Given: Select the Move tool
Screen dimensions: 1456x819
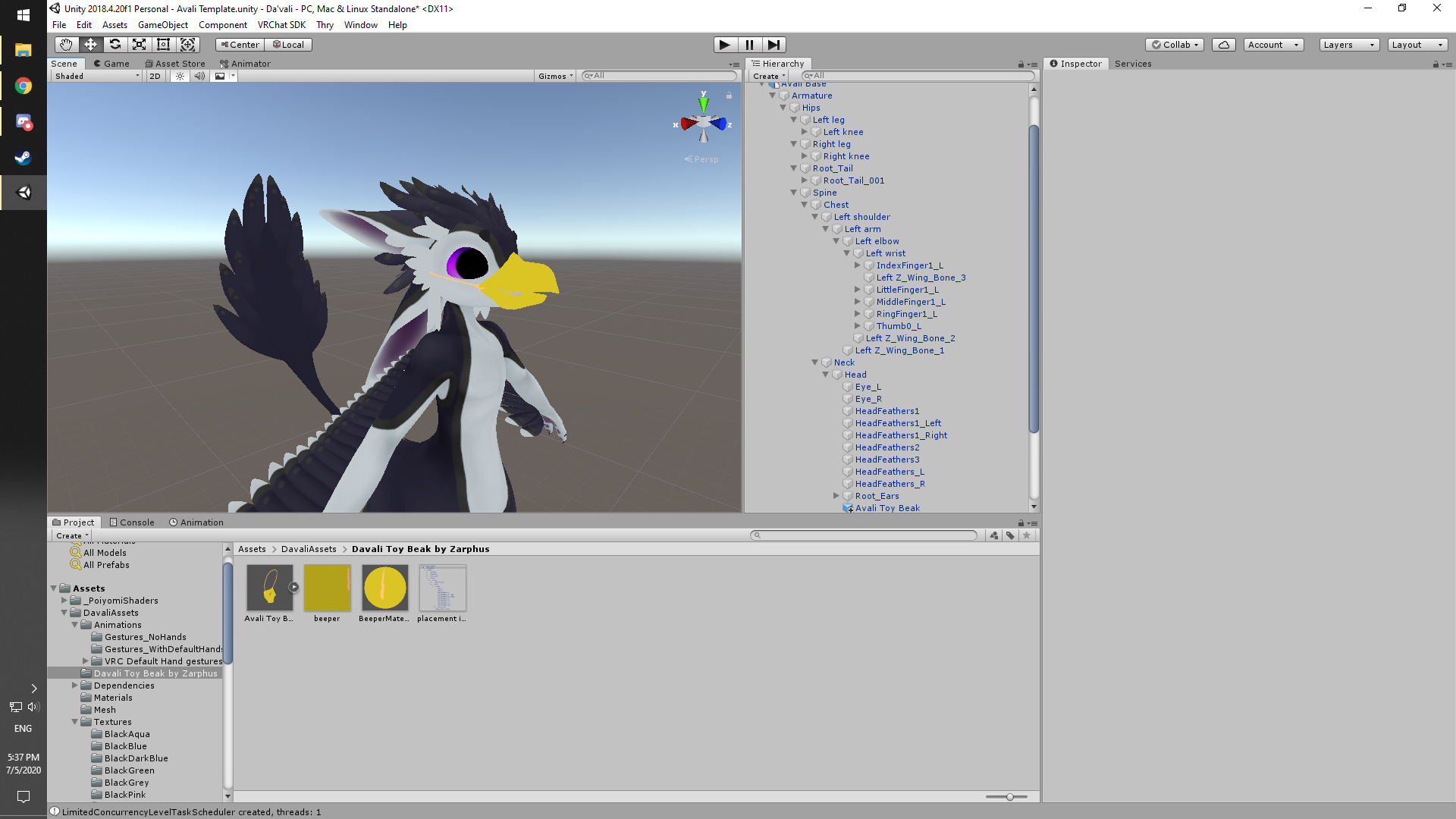Looking at the screenshot, I should click(90, 45).
